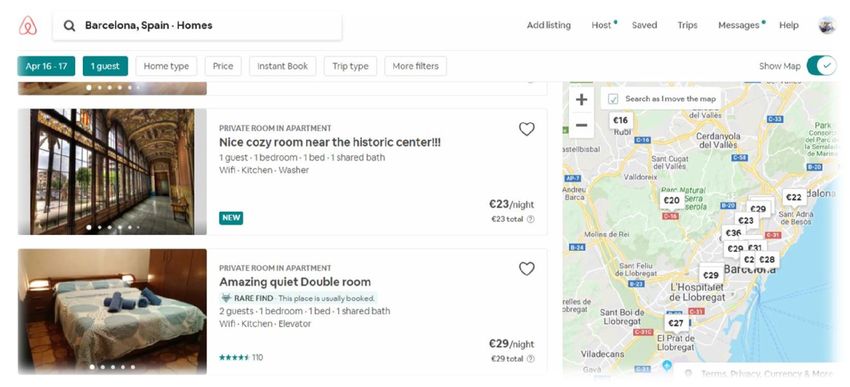850x387 pixels.
Task: Click the Barcelona, Spain search field
Action: (x=197, y=25)
